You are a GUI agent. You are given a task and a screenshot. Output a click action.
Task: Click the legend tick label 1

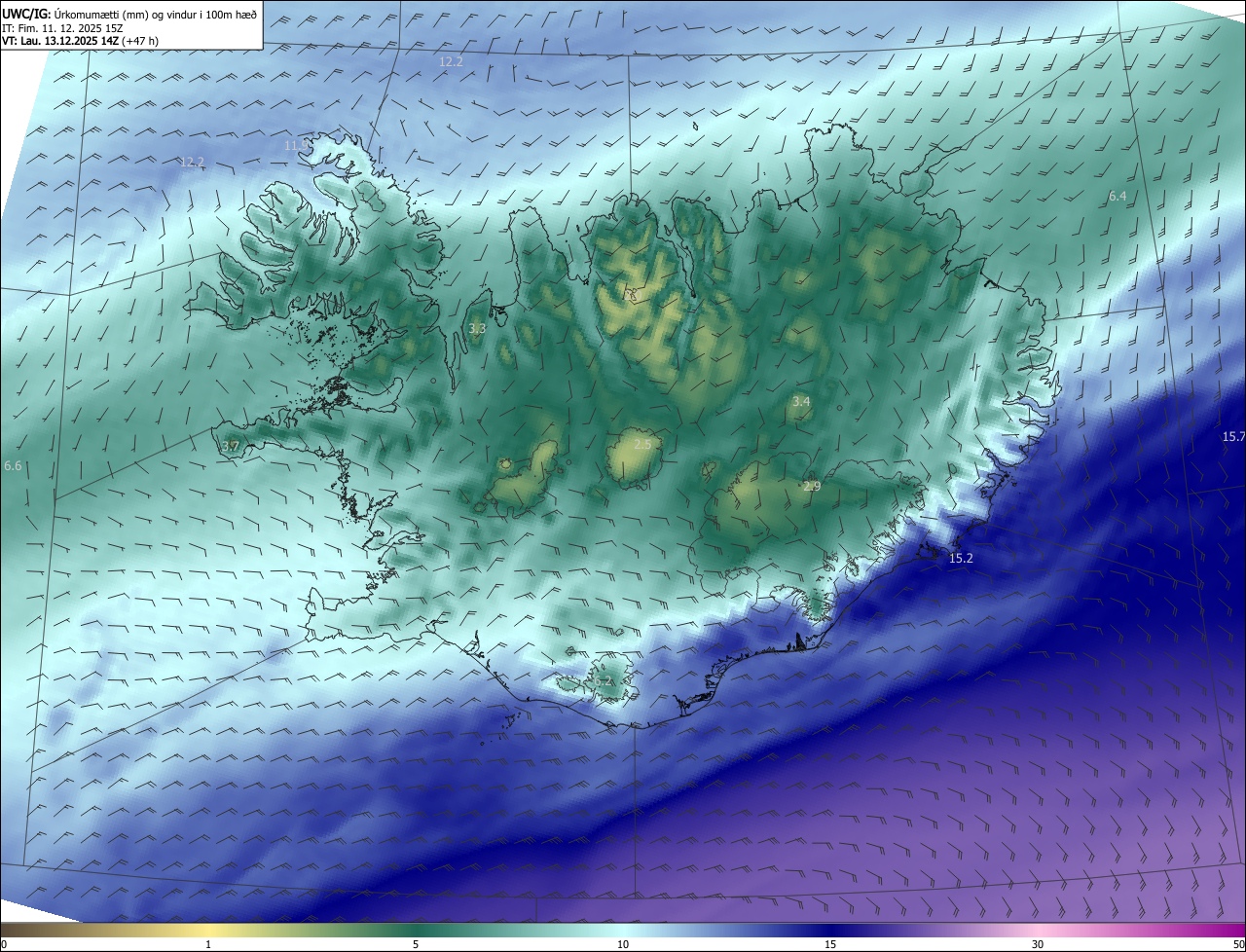(x=208, y=944)
